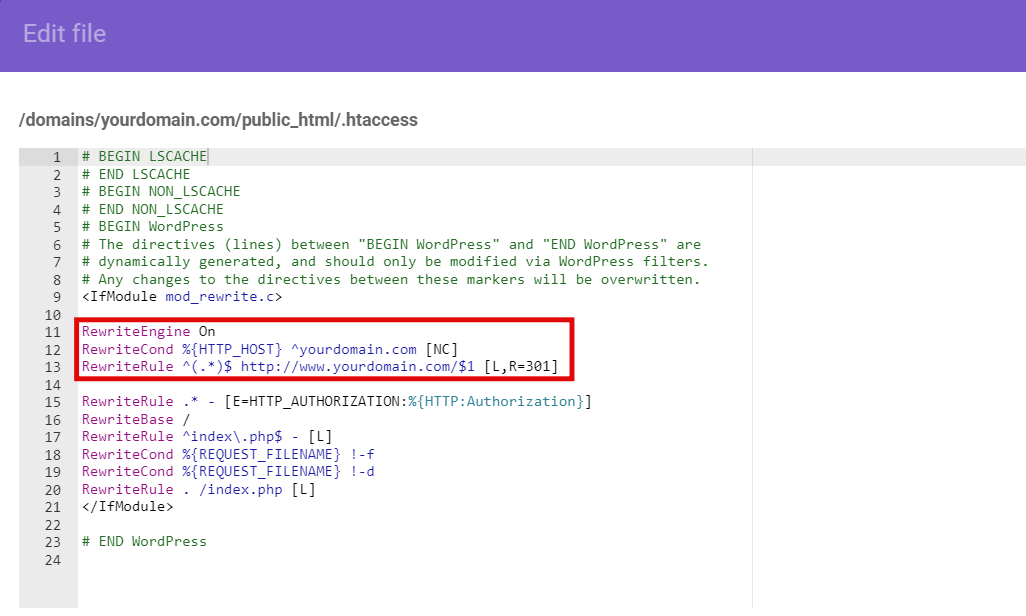Image resolution: width=1026 pixels, height=616 pixels.
Task: Click line number 22 in the gutter
Action: [53, 525]
